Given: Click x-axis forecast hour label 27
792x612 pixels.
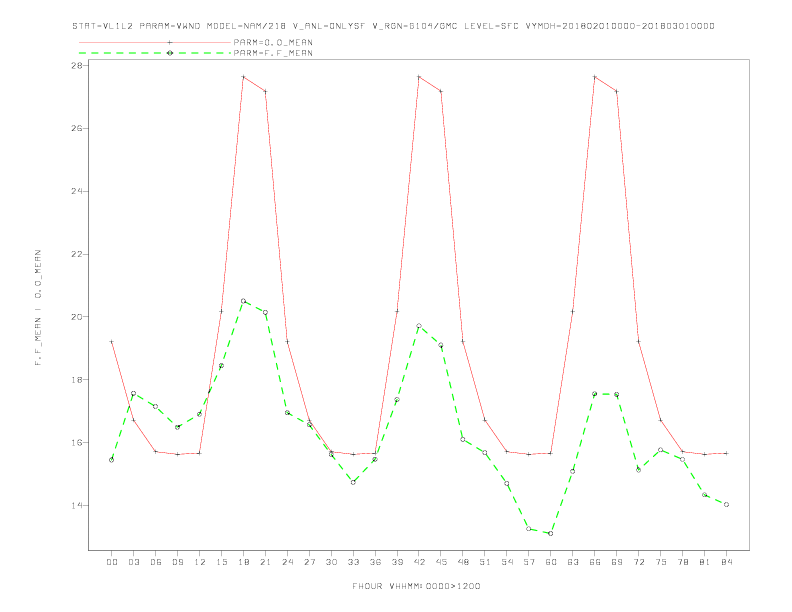Looking at the screenshot, I should (309, 562).
